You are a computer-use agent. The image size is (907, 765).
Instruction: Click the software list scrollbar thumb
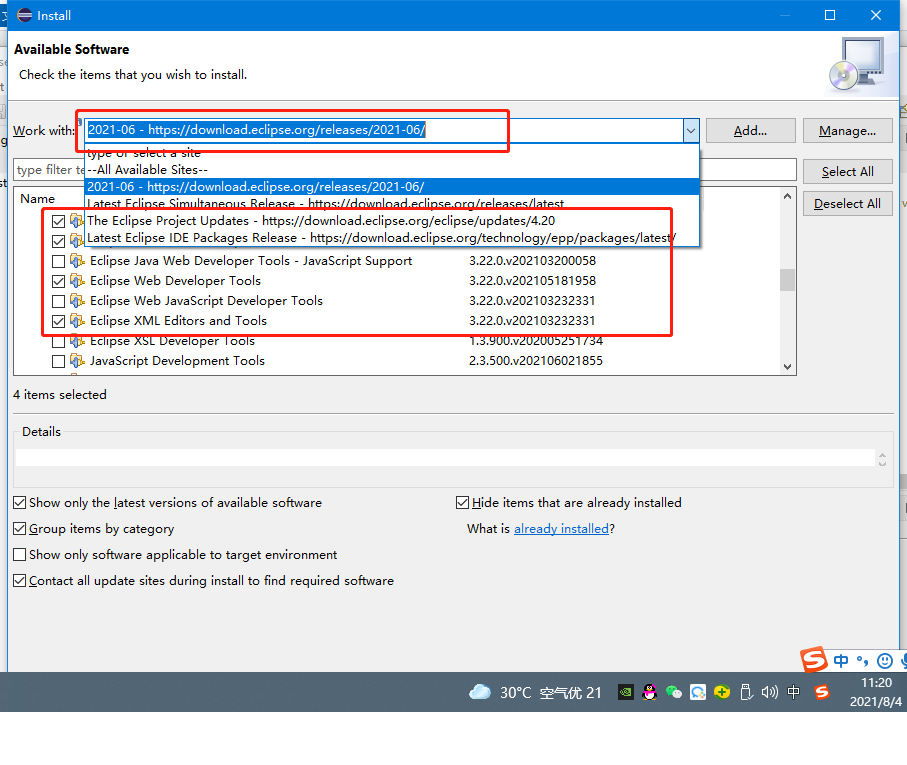click(787, 280)
